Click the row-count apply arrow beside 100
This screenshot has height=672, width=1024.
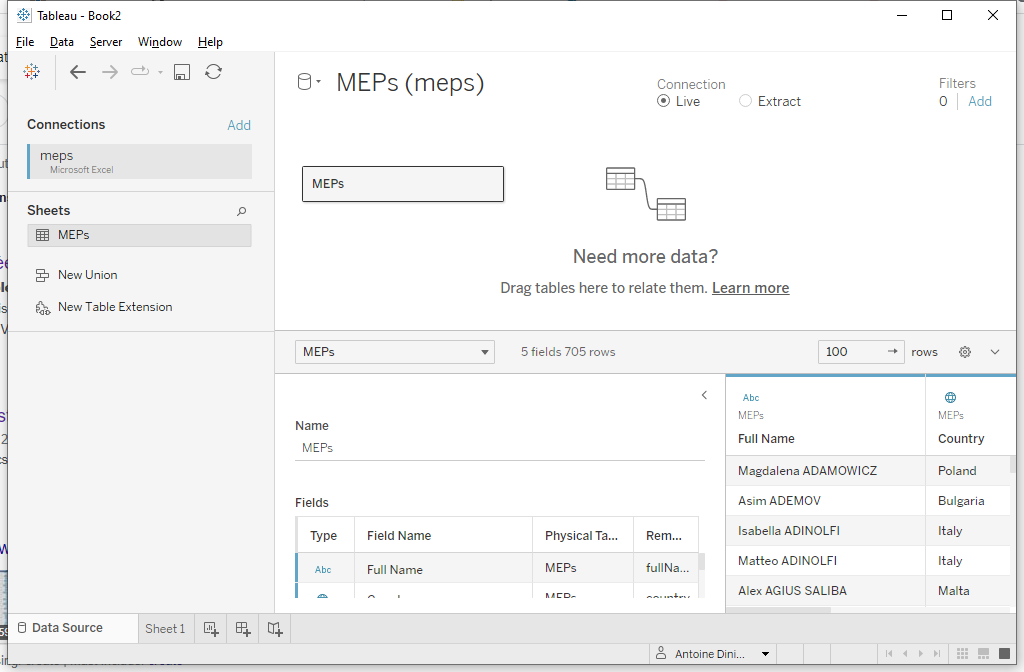[x=893, y=351]
